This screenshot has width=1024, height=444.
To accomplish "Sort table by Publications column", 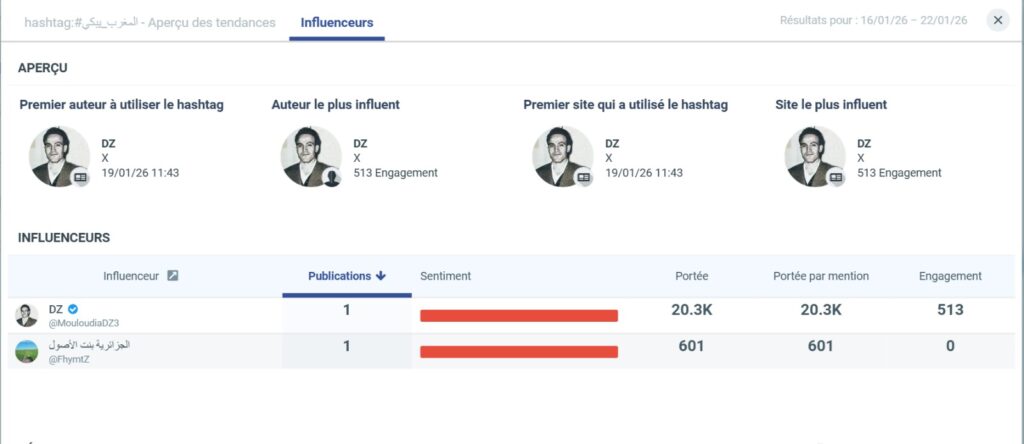I will pos(347,276).
